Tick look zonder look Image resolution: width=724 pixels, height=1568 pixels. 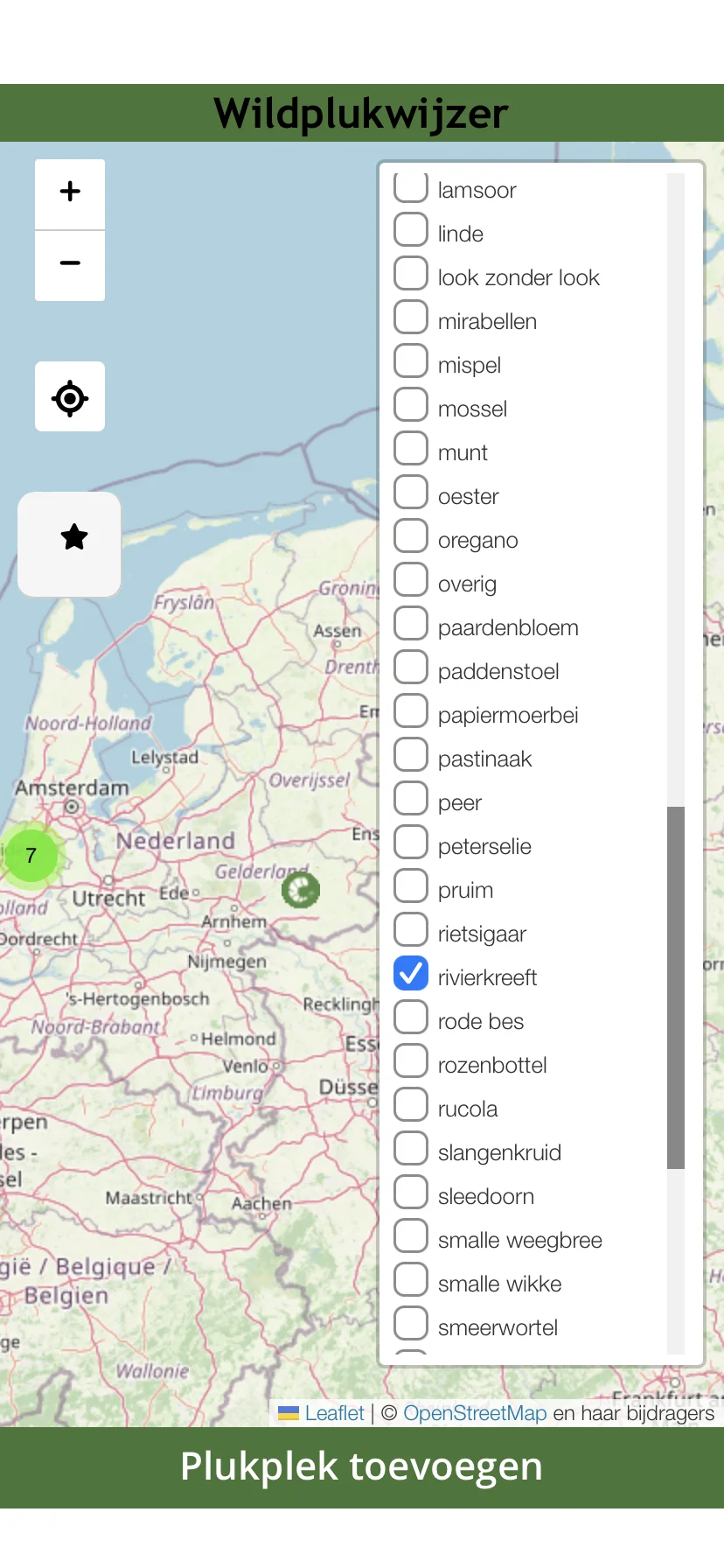pyautogui.click(x=411, y=274)
